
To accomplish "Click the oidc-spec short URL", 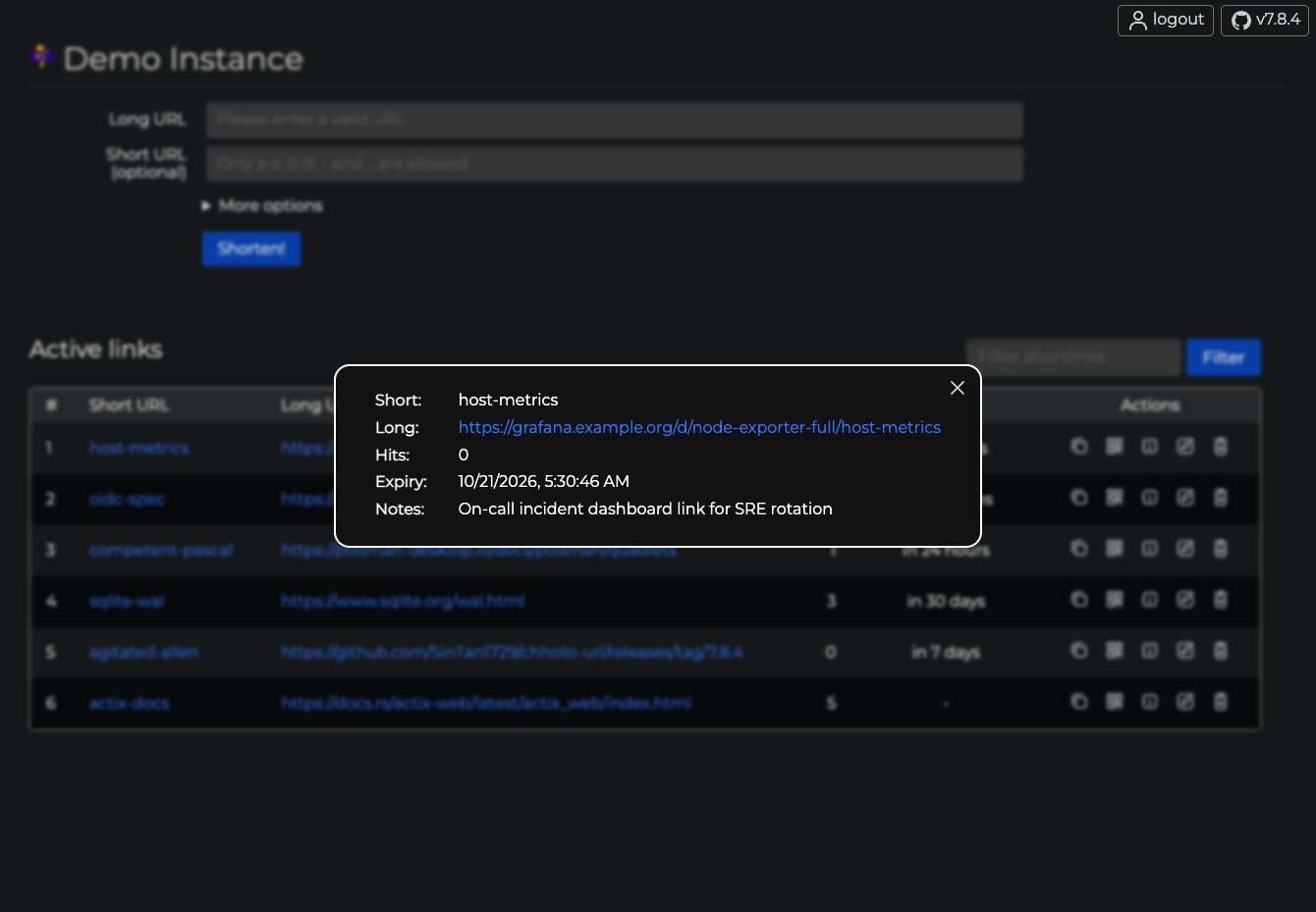I will [127, 499].
